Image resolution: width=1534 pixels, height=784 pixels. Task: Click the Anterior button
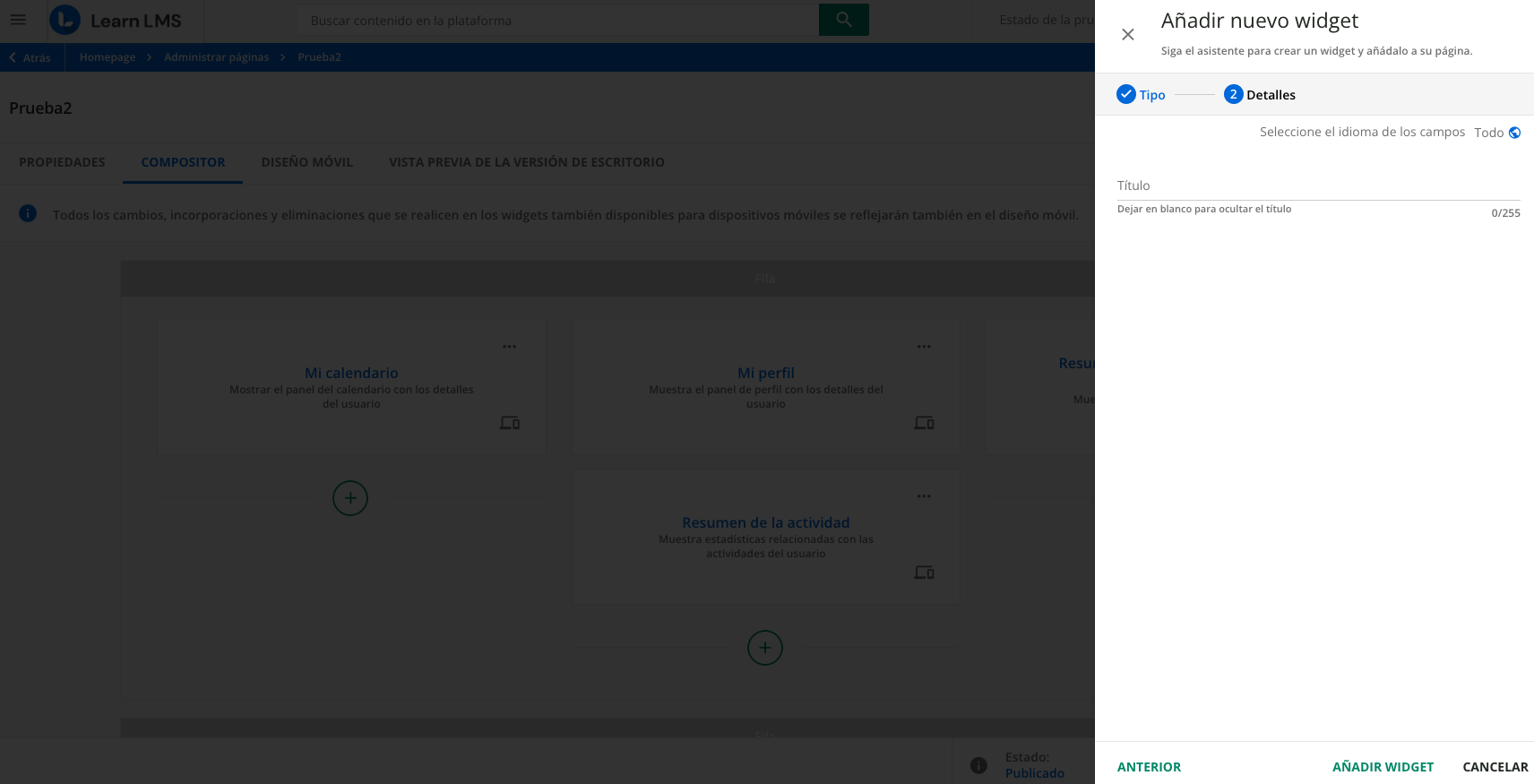coord(1149,767)
